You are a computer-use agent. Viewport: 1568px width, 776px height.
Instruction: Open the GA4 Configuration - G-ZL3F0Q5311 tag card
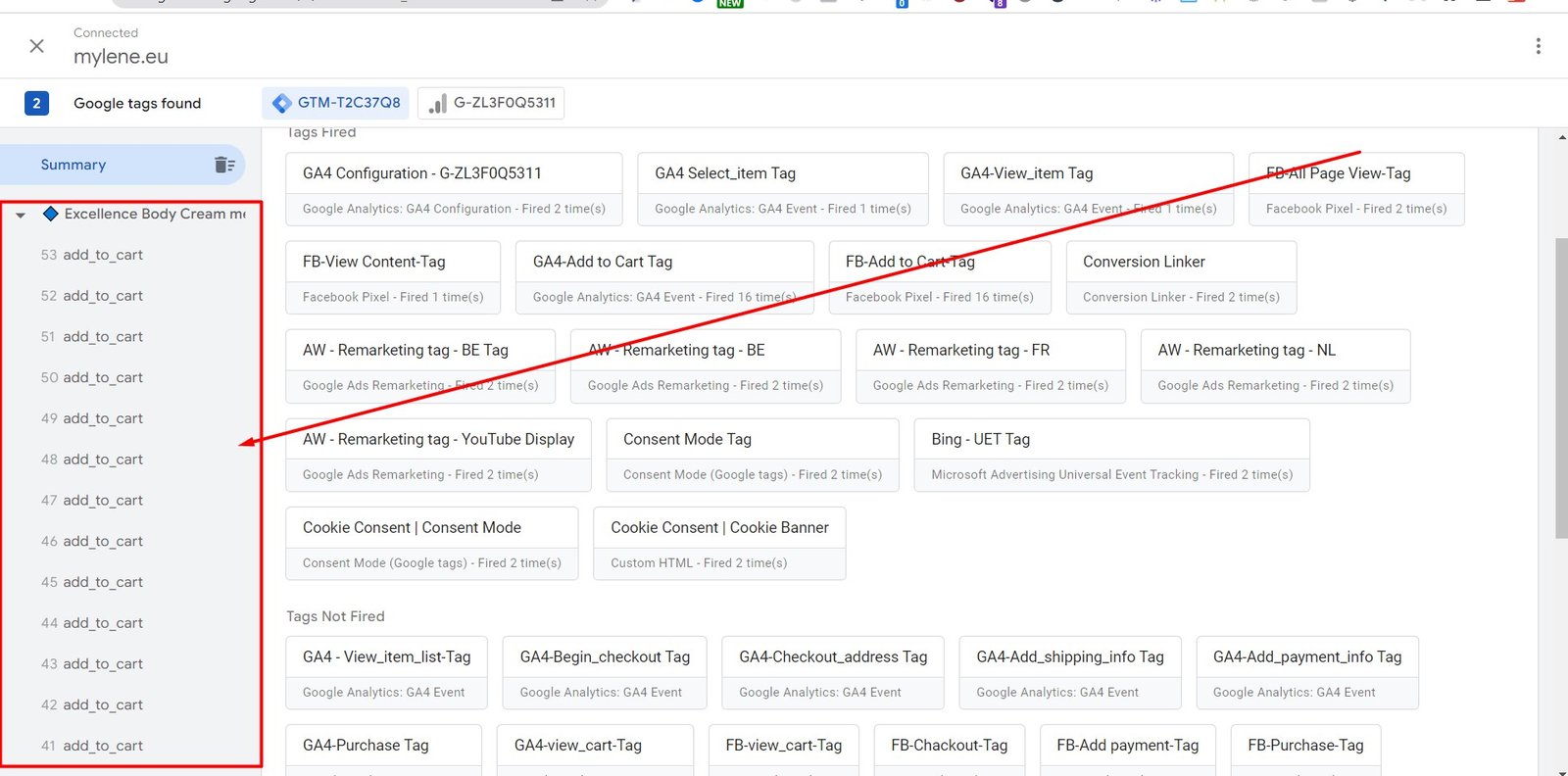click(x=454, y=189)
